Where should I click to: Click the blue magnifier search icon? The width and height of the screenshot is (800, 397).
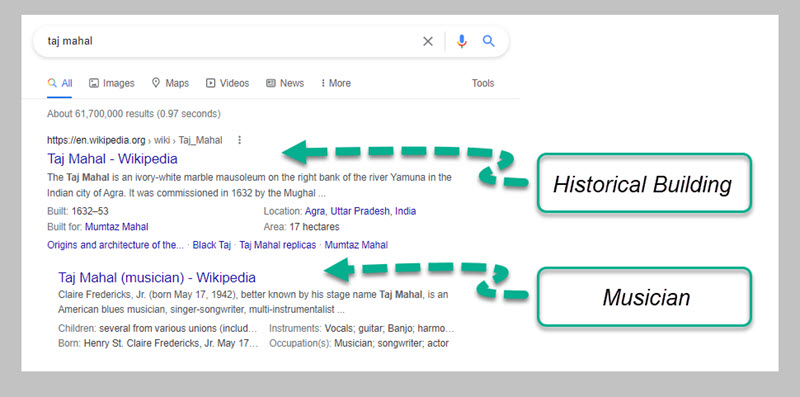(x=489, y=41)
